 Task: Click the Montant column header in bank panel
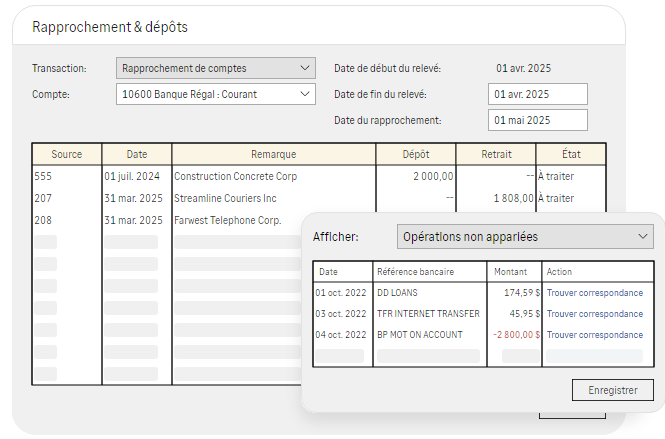(510, 272)
